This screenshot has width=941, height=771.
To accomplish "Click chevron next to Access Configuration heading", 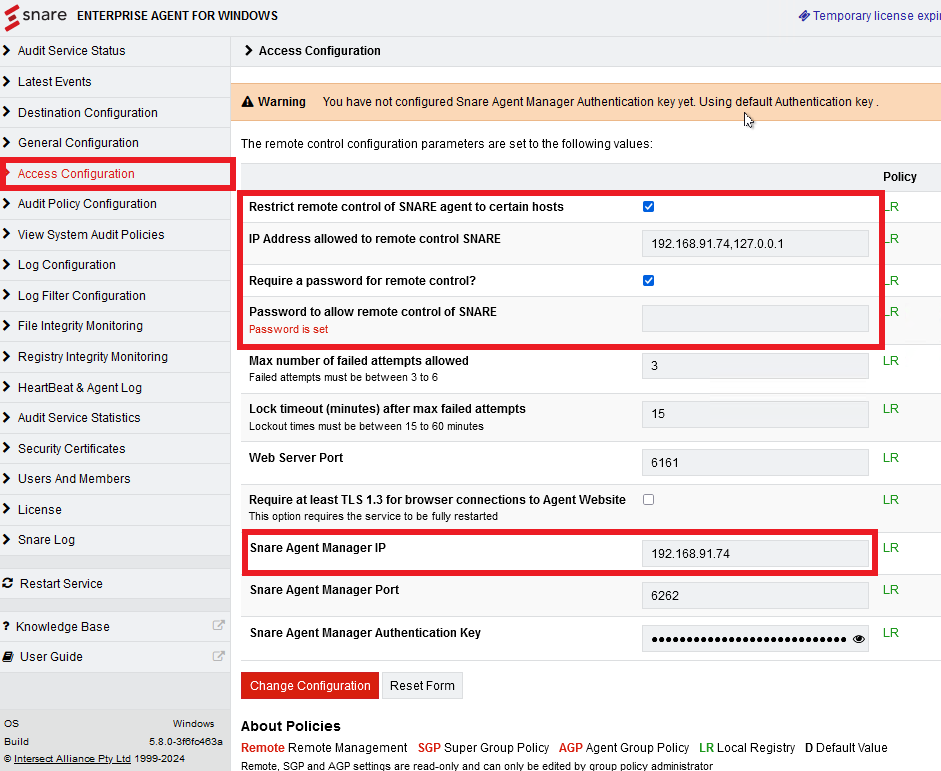I will click(x=248, y=50).
